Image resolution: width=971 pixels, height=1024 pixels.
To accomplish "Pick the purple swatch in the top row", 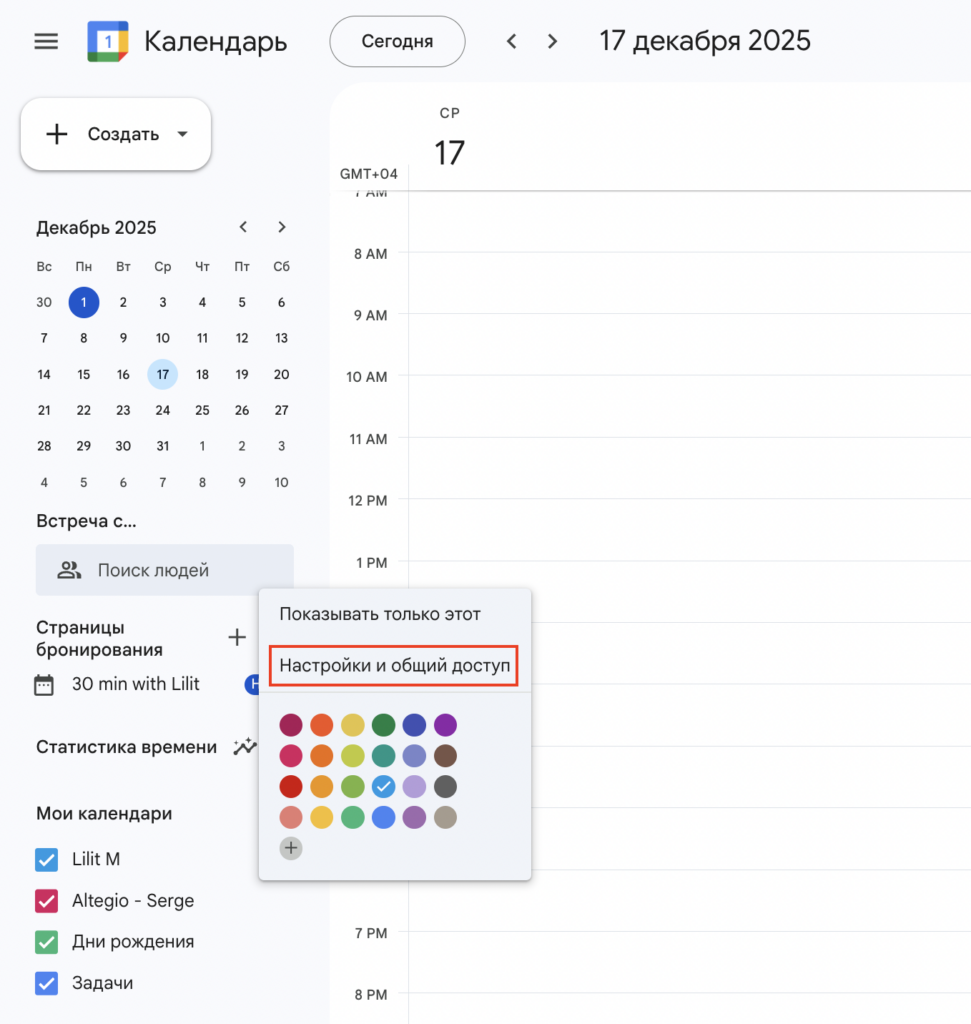I will (446, 725).
